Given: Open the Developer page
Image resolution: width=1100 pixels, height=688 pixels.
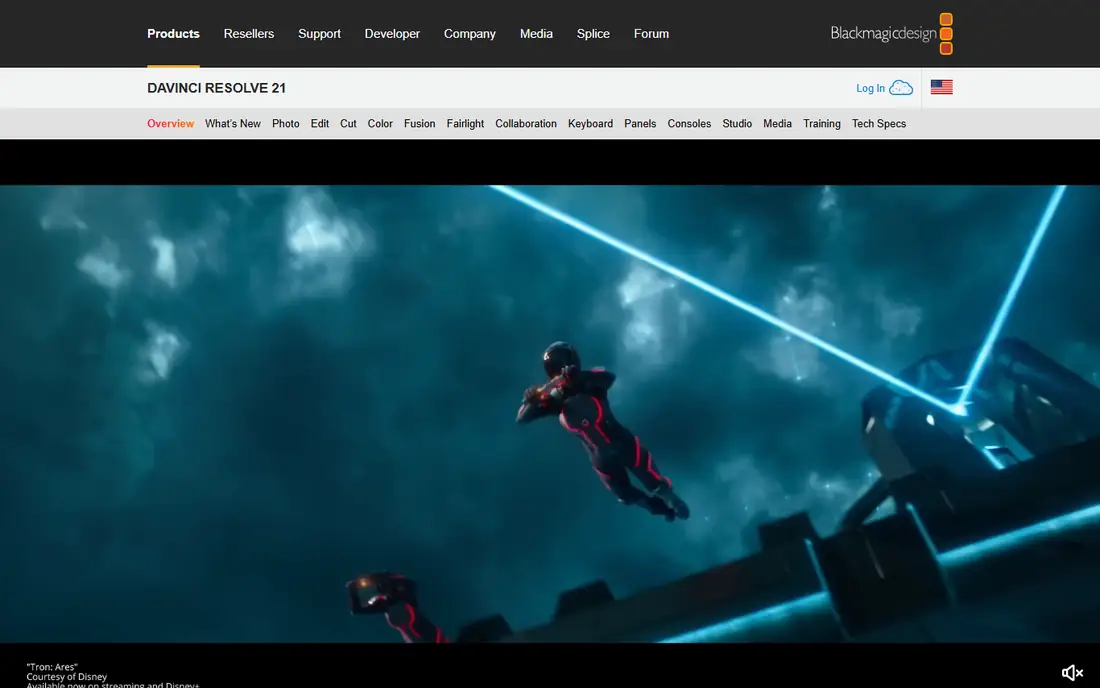Looking at the screenshot, I should [392, 34].
